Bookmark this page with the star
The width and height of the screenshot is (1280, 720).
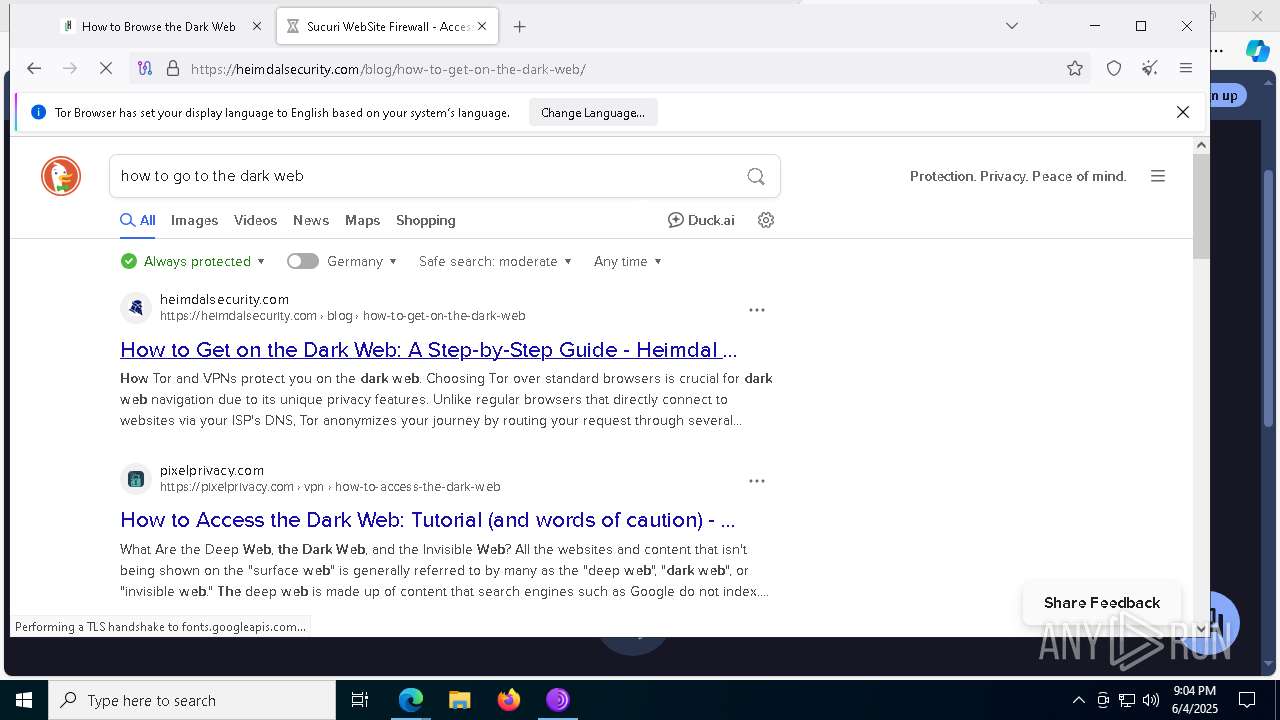coord(1075,68)
